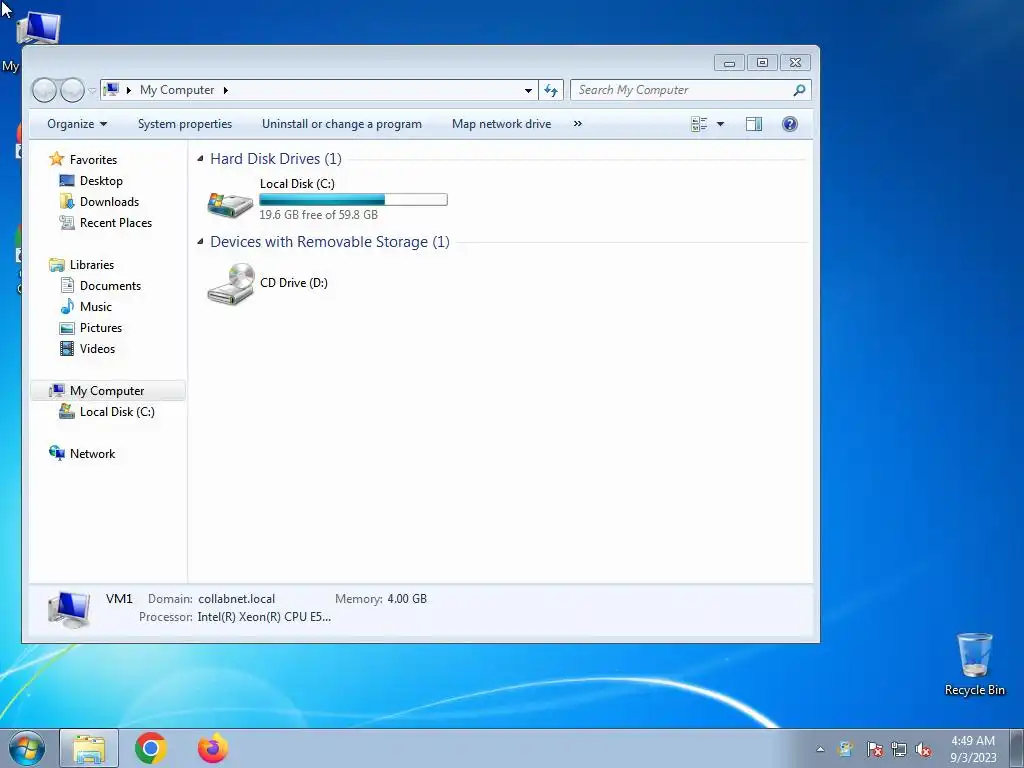
Task: Launch Google Chrome from the taskbar
Action: click(151, 748)
